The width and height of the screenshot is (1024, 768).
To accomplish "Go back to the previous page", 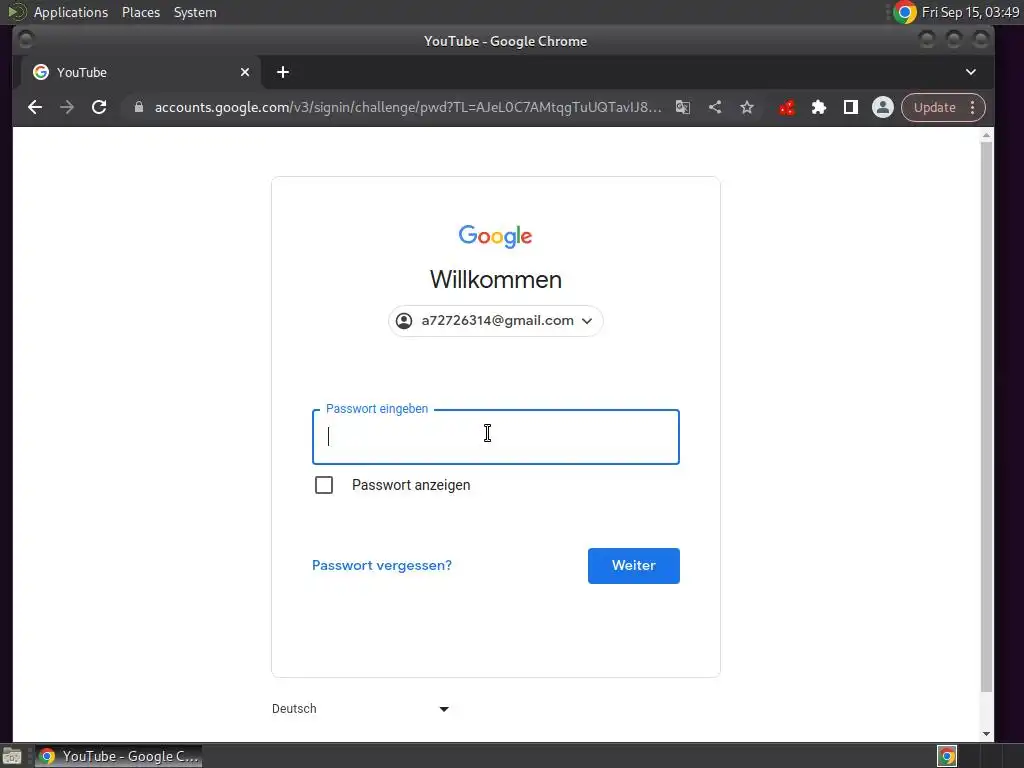I will tap(35, 107).
